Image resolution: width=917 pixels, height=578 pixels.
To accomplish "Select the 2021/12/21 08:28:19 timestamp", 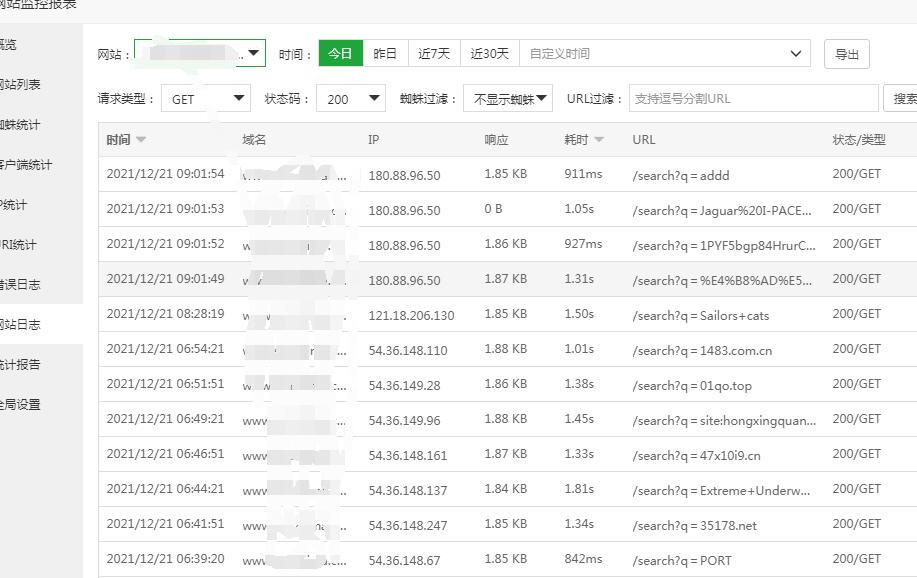I will click(165, 314).
